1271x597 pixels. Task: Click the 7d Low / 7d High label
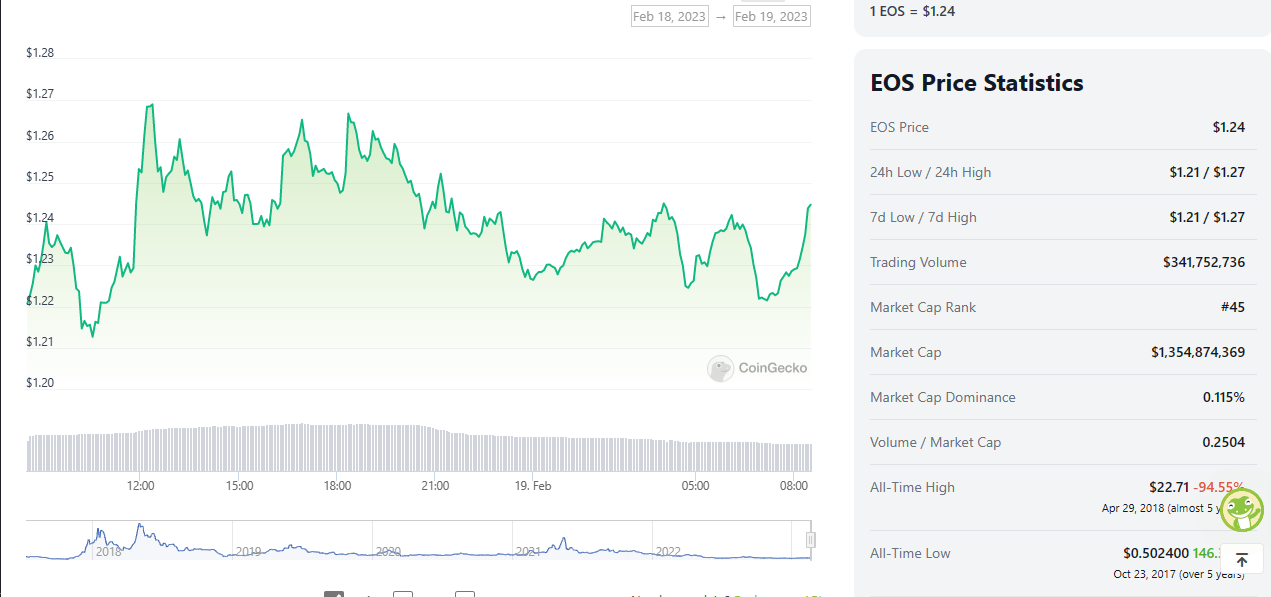[923, 217]
